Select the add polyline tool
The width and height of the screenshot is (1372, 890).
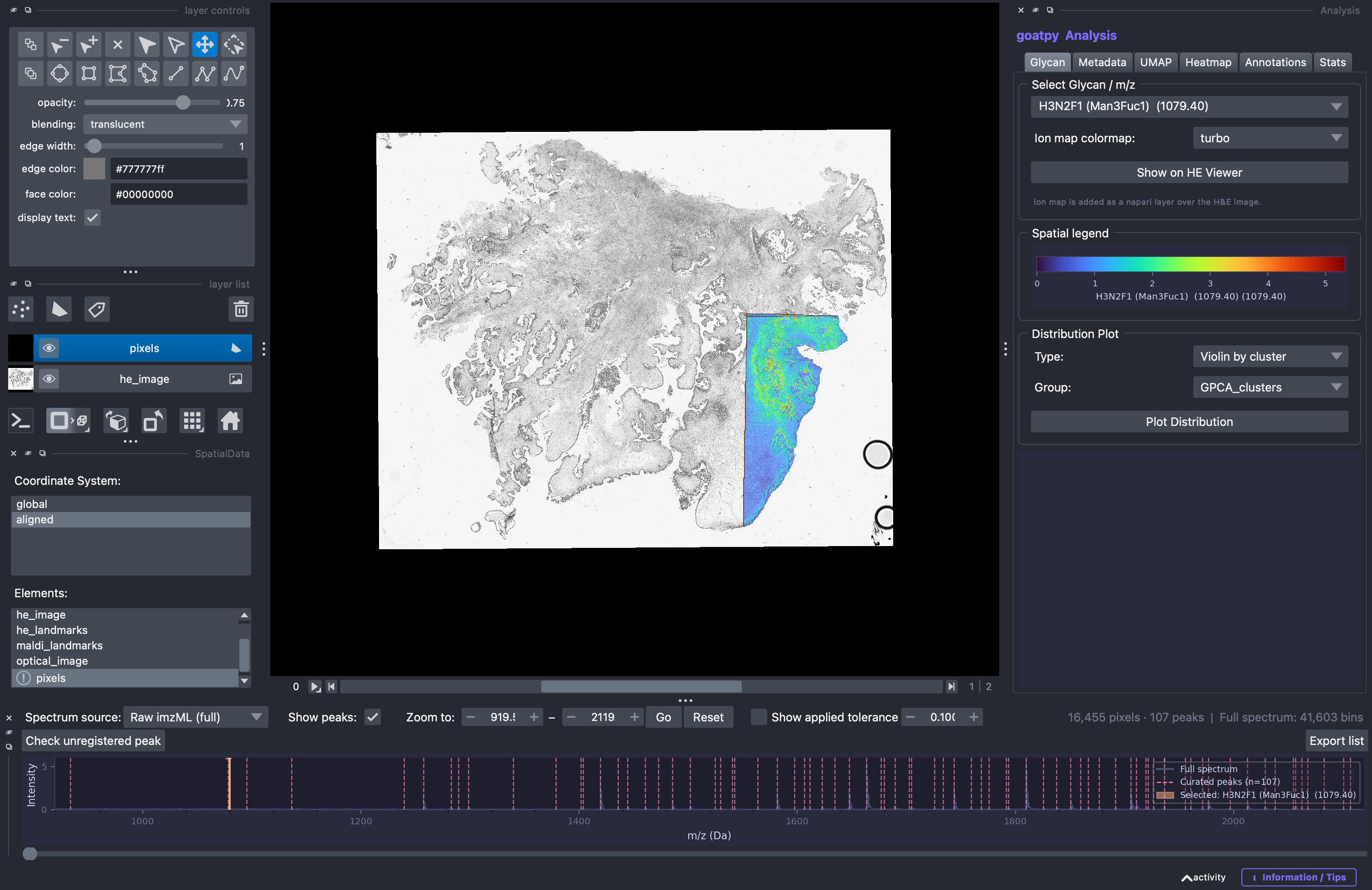(204, 74)
